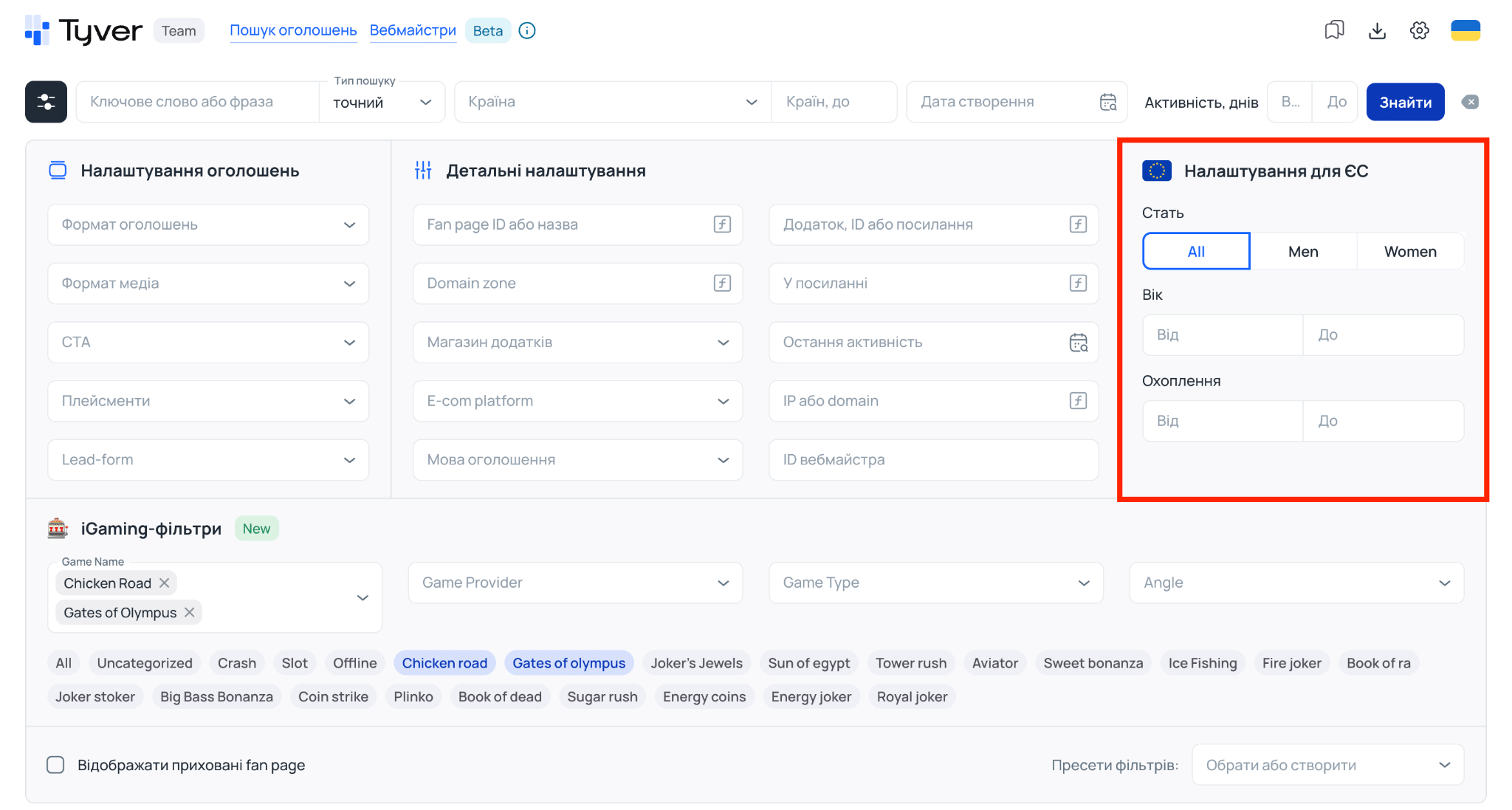The height and width of the screenshot is (810, 1512).
Task: Open the bookmarks icon in header
Action: (x=1334, y=30)
